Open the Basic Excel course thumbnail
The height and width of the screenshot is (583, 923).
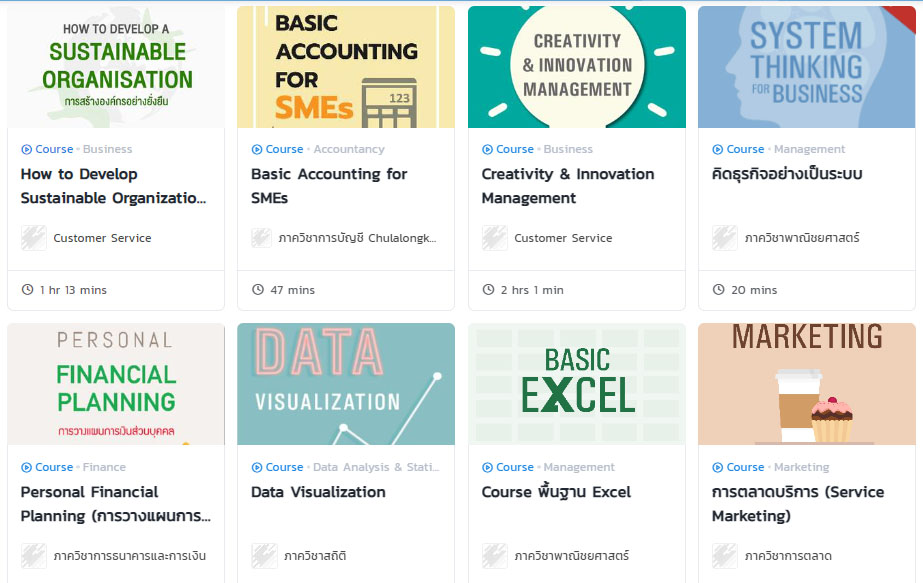pyautogui.click(x=577, y=384)
